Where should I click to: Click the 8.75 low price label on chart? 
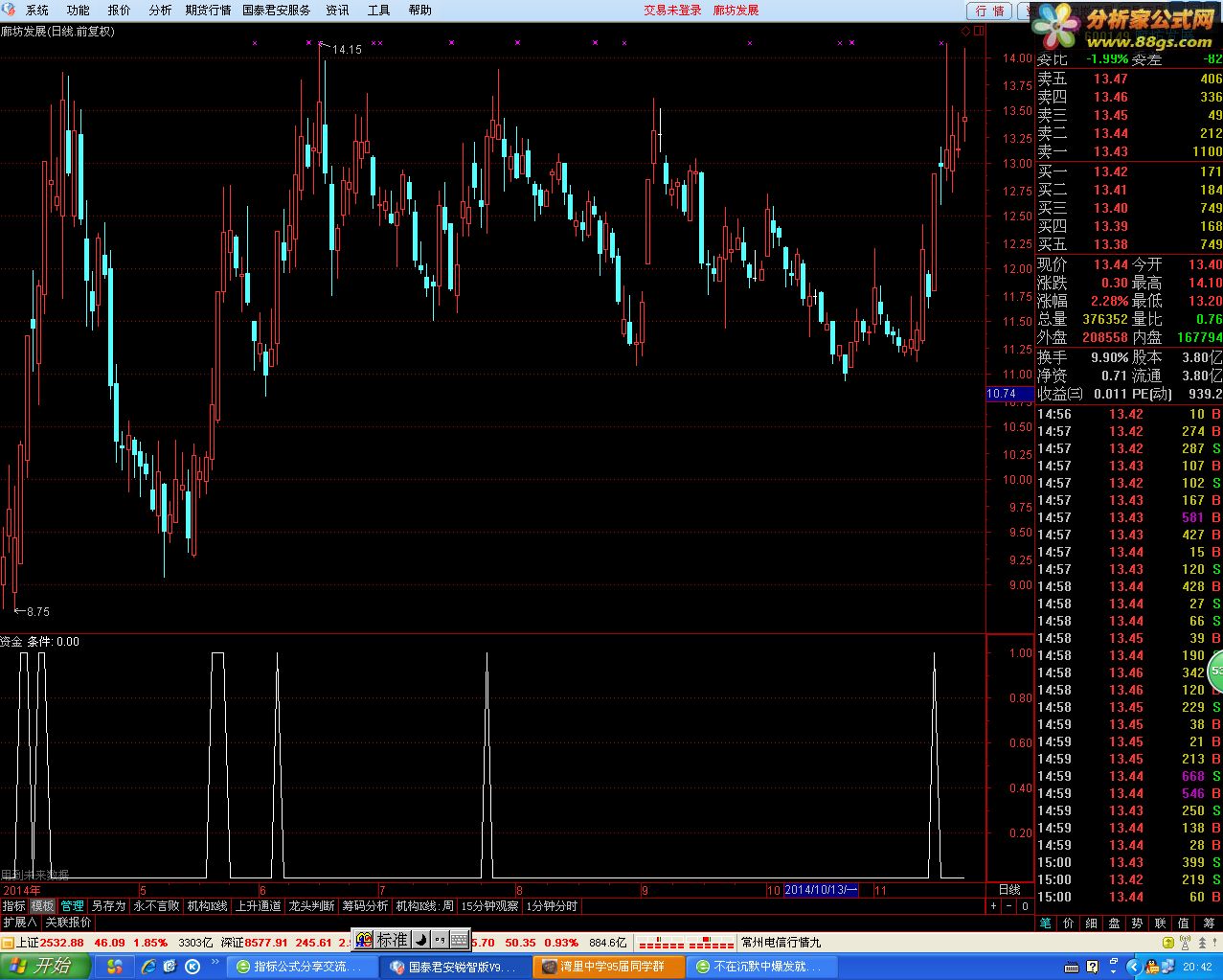38,611
